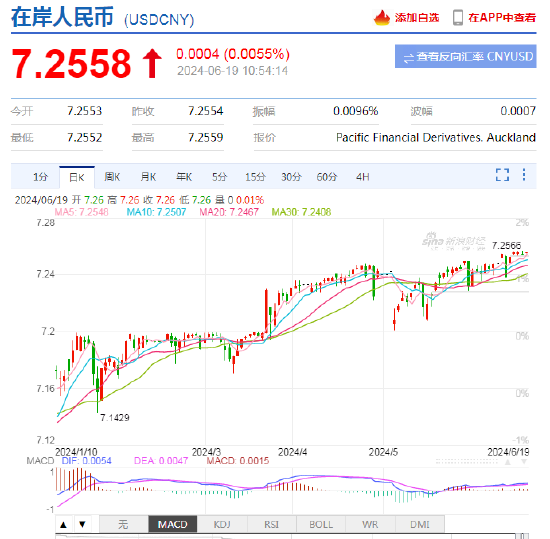Click the 最低 value 7.2552

click(x=85, y=137)
